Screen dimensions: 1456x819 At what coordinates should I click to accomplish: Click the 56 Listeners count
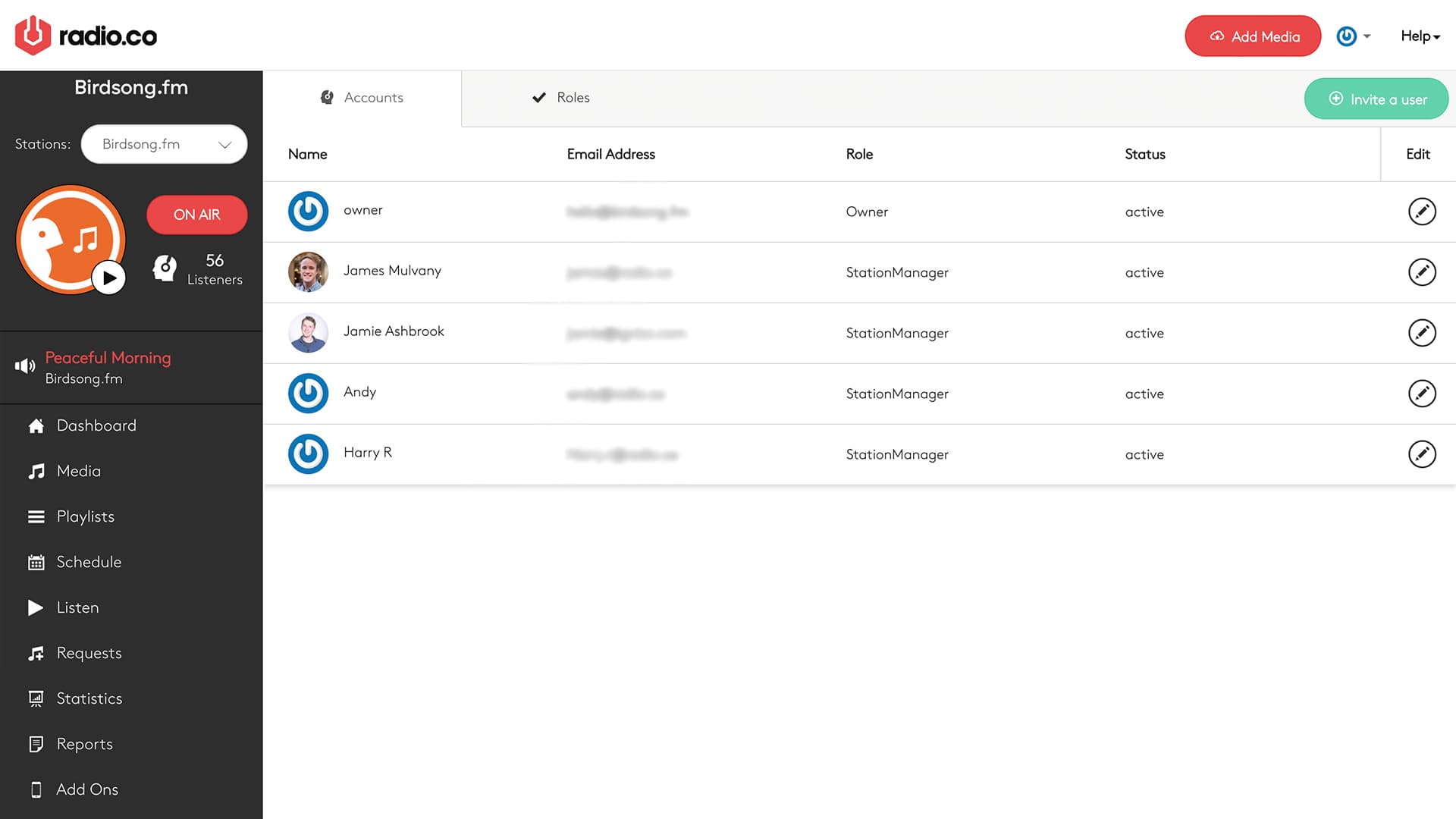pos(215,269)
